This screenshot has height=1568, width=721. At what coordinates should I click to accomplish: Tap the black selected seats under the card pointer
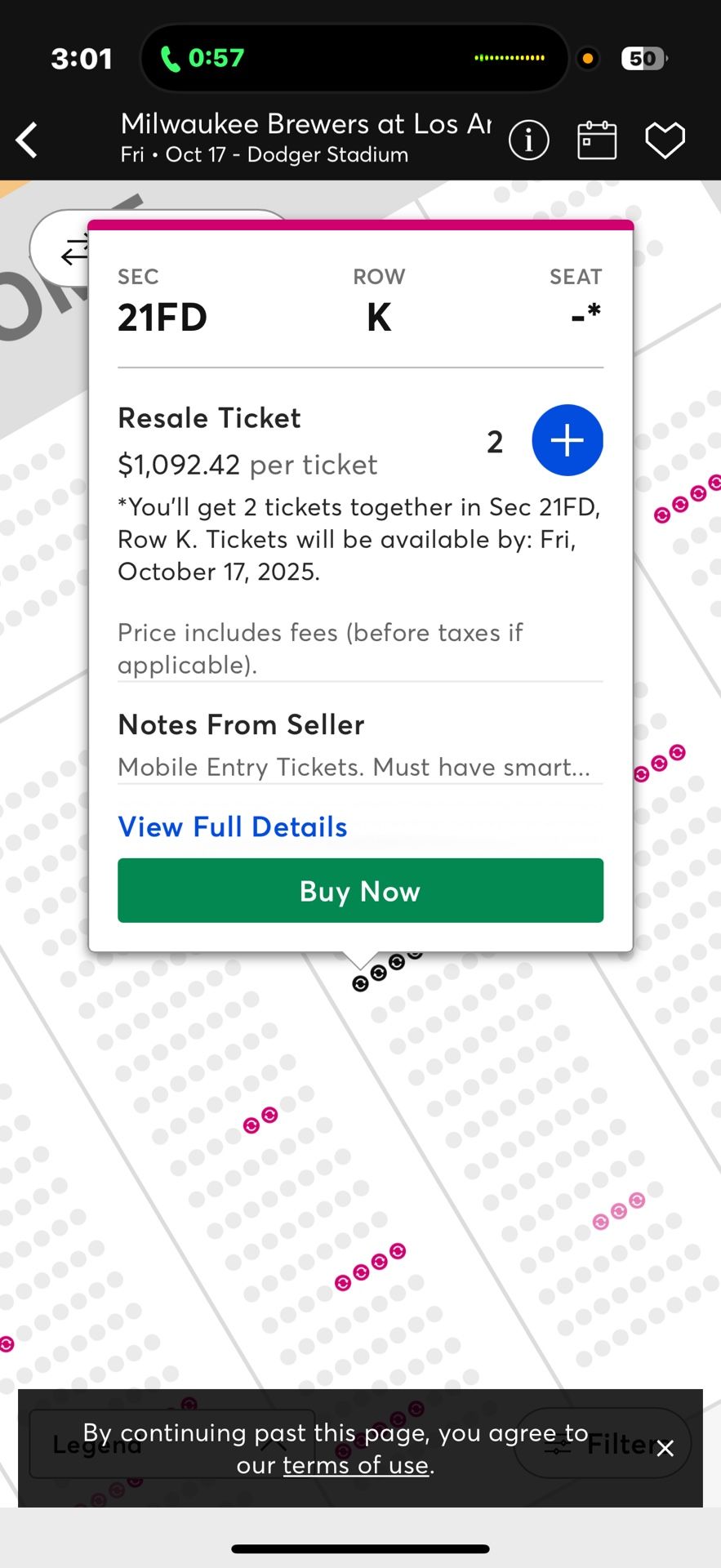pos(379,973)
